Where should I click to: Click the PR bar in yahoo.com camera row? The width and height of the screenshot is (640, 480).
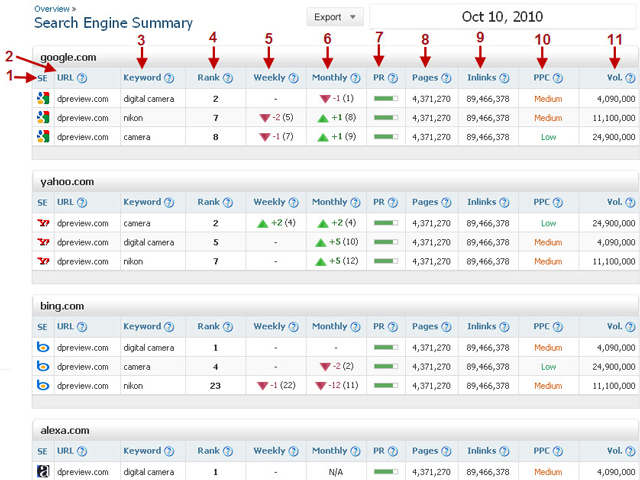point(386,223)
